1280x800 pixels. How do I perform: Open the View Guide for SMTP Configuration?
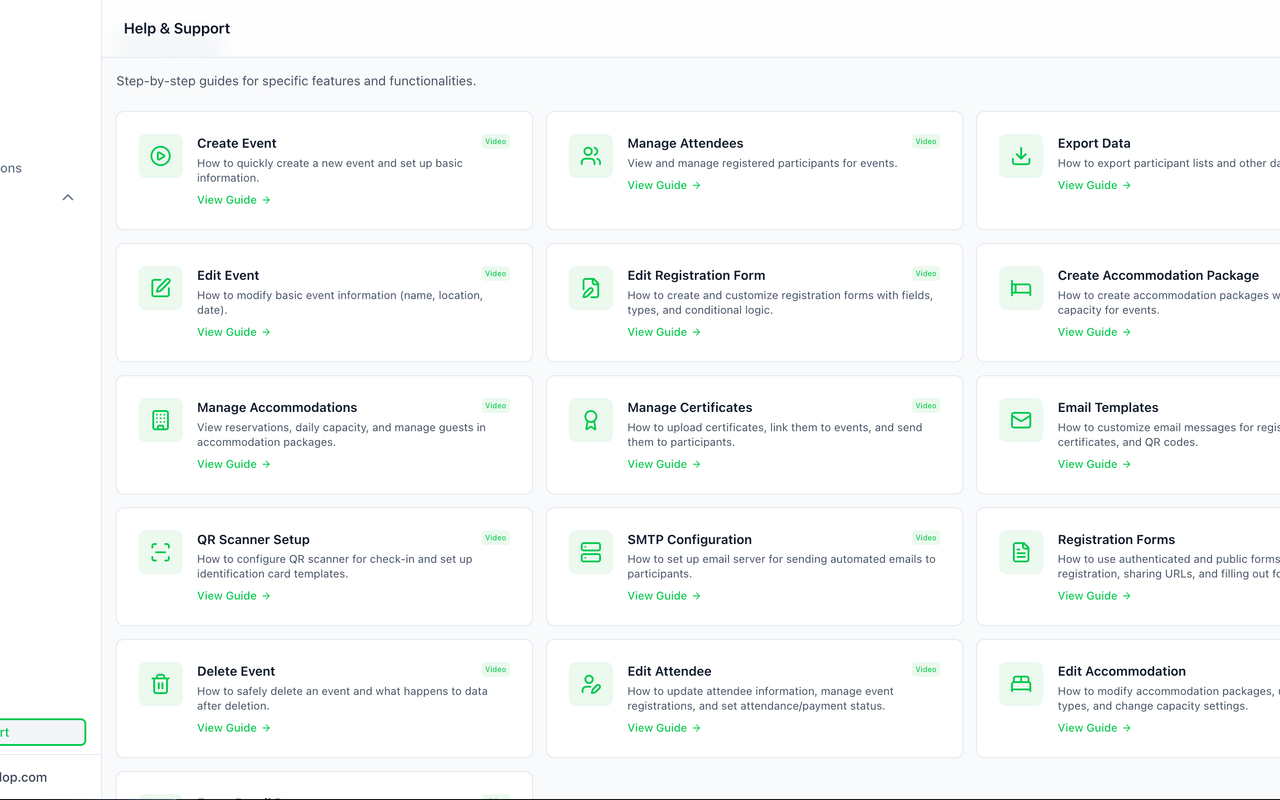coord(663,595)
